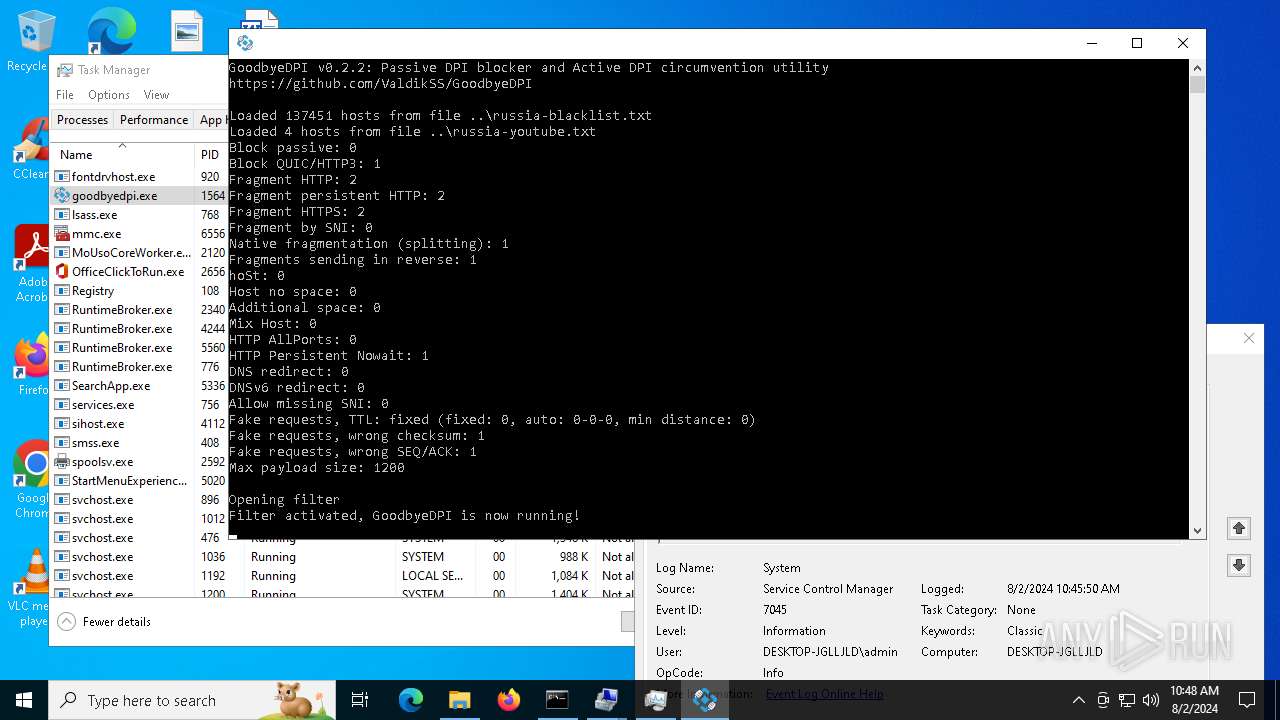Open the notification center icon
This screenshot has width=1280, height=720.
(x=1247, y=700)
